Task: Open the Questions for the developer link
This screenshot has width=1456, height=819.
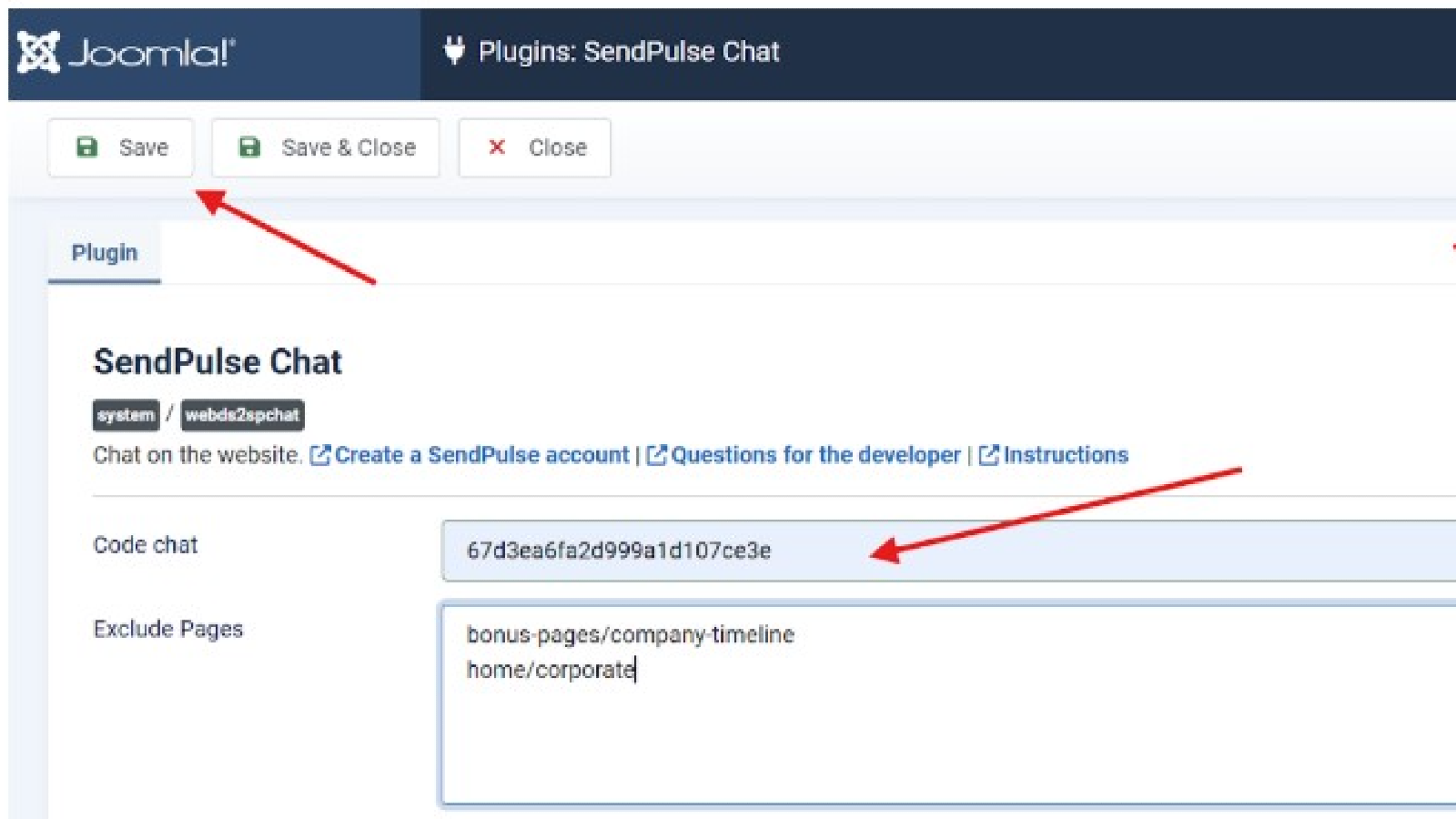Action: pyautogui.click(x=815, y=455)
